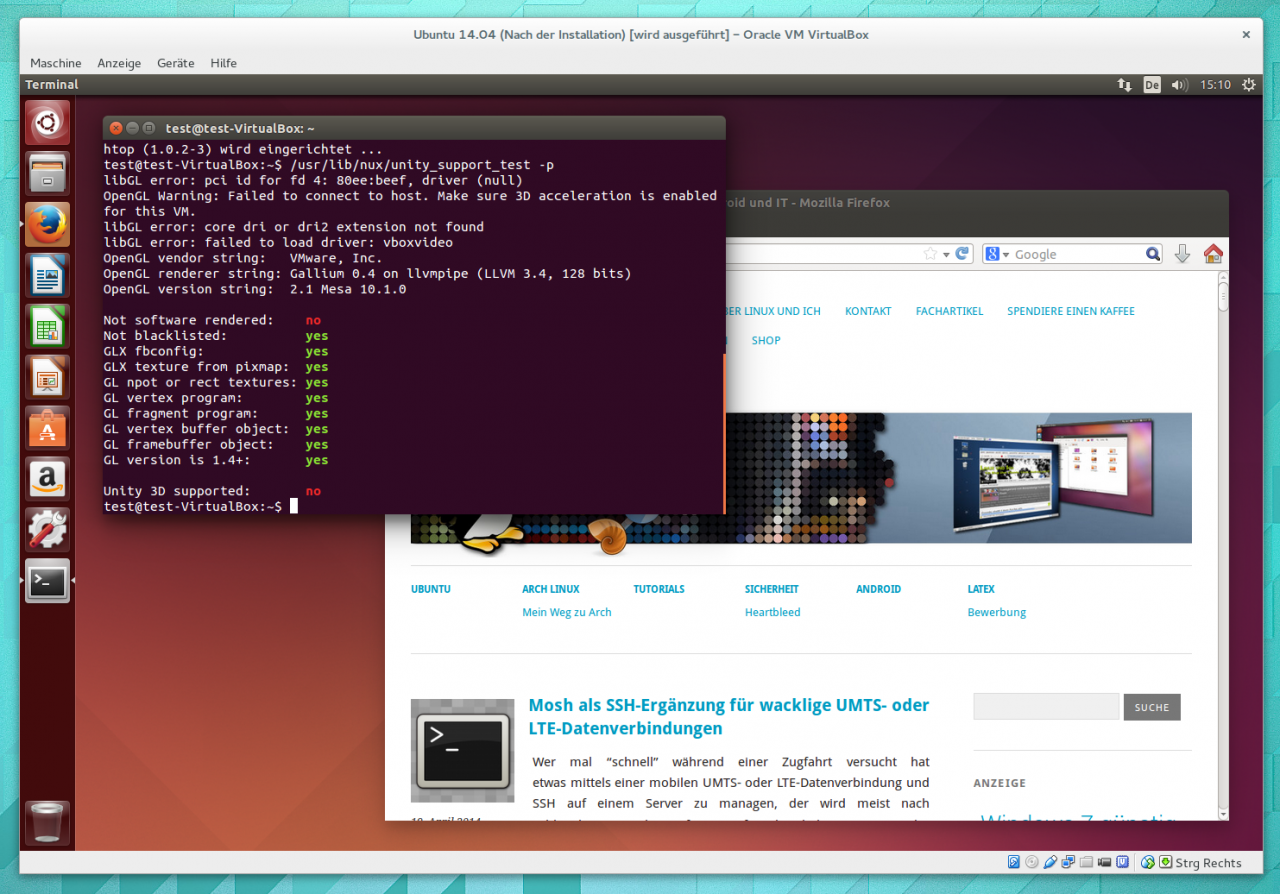Open the UBUNTU category link
This screenshot has width=1280, height=894.
click(x=431, y=589)
